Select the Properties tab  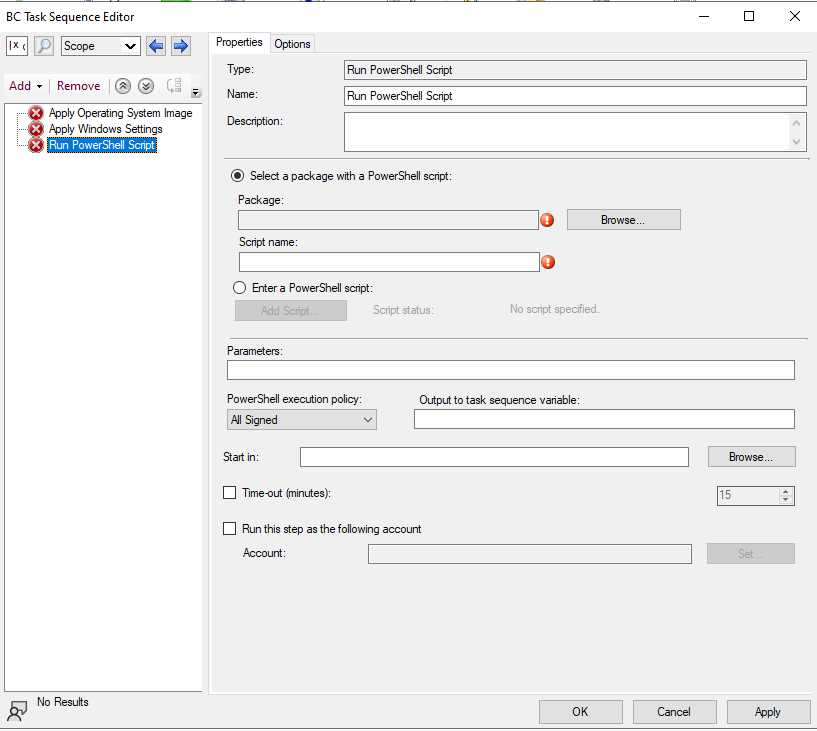[240, 43]
